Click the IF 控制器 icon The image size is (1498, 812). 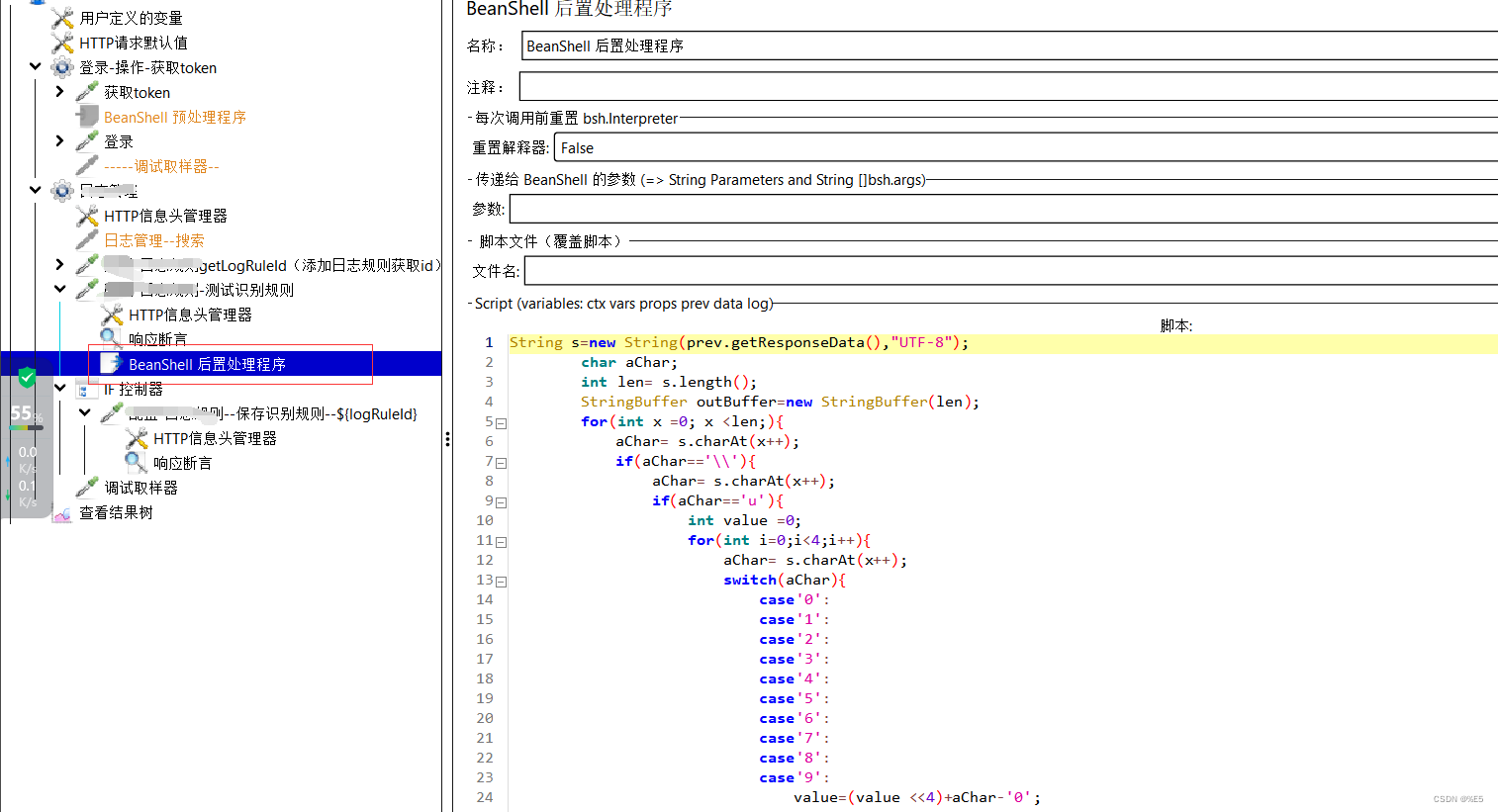(x=87, y=389)
